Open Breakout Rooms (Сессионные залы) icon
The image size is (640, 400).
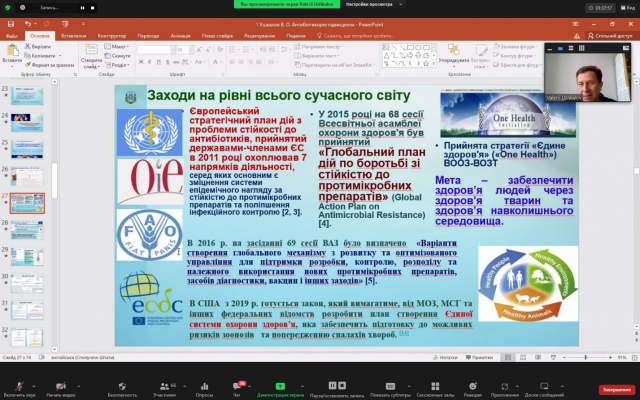(435, 386)
